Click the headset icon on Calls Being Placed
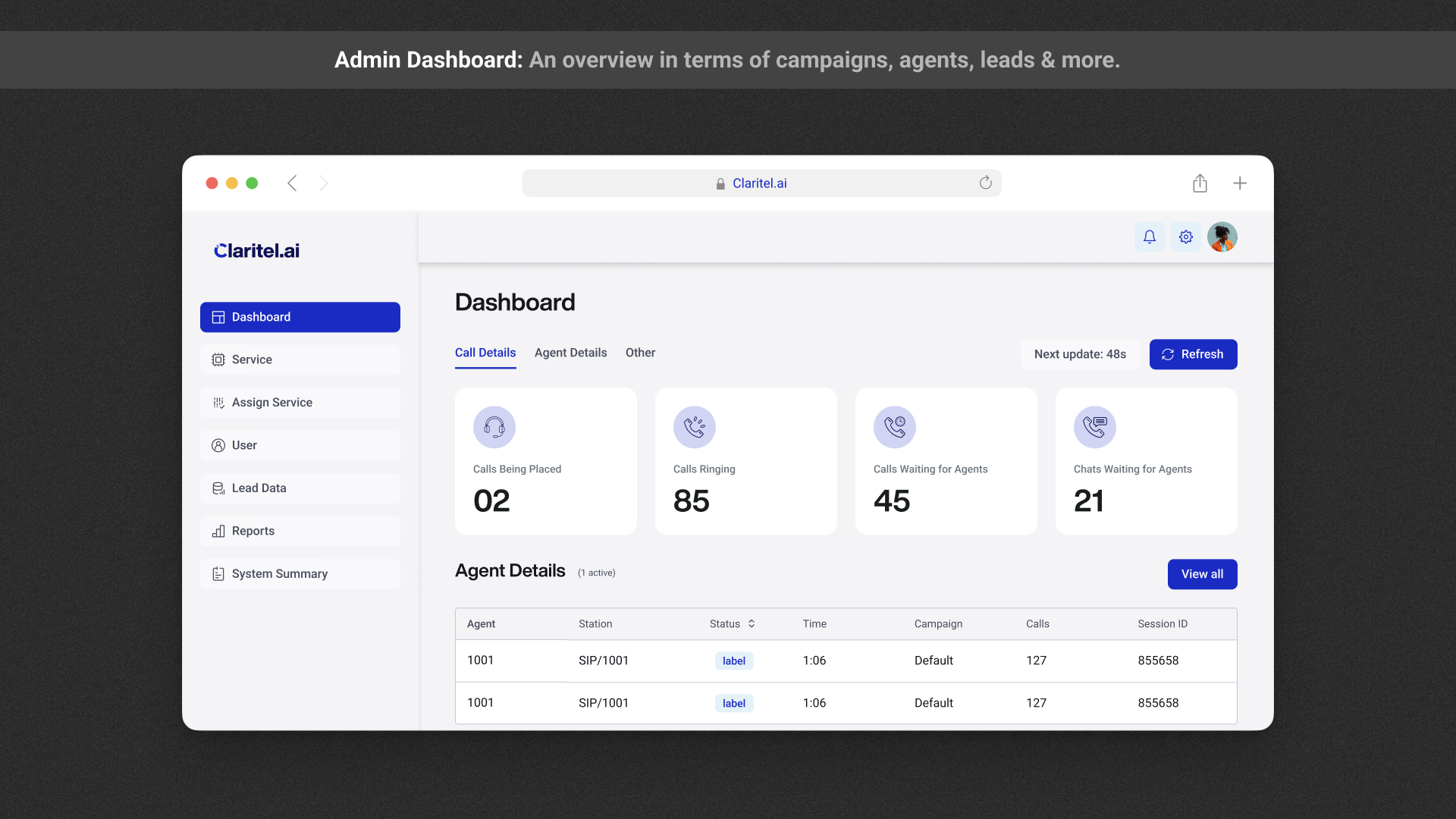Image resolution: width=1456 pixels, height=819 pixels. coord(494,427)
